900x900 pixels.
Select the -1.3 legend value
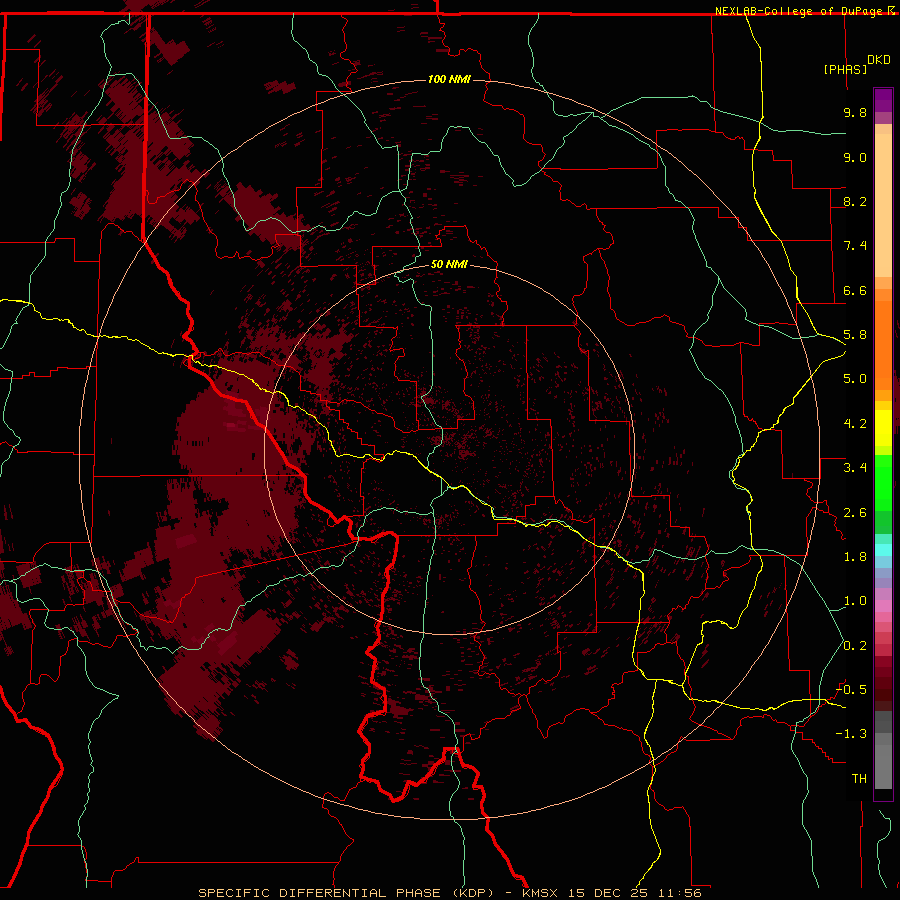851,734
